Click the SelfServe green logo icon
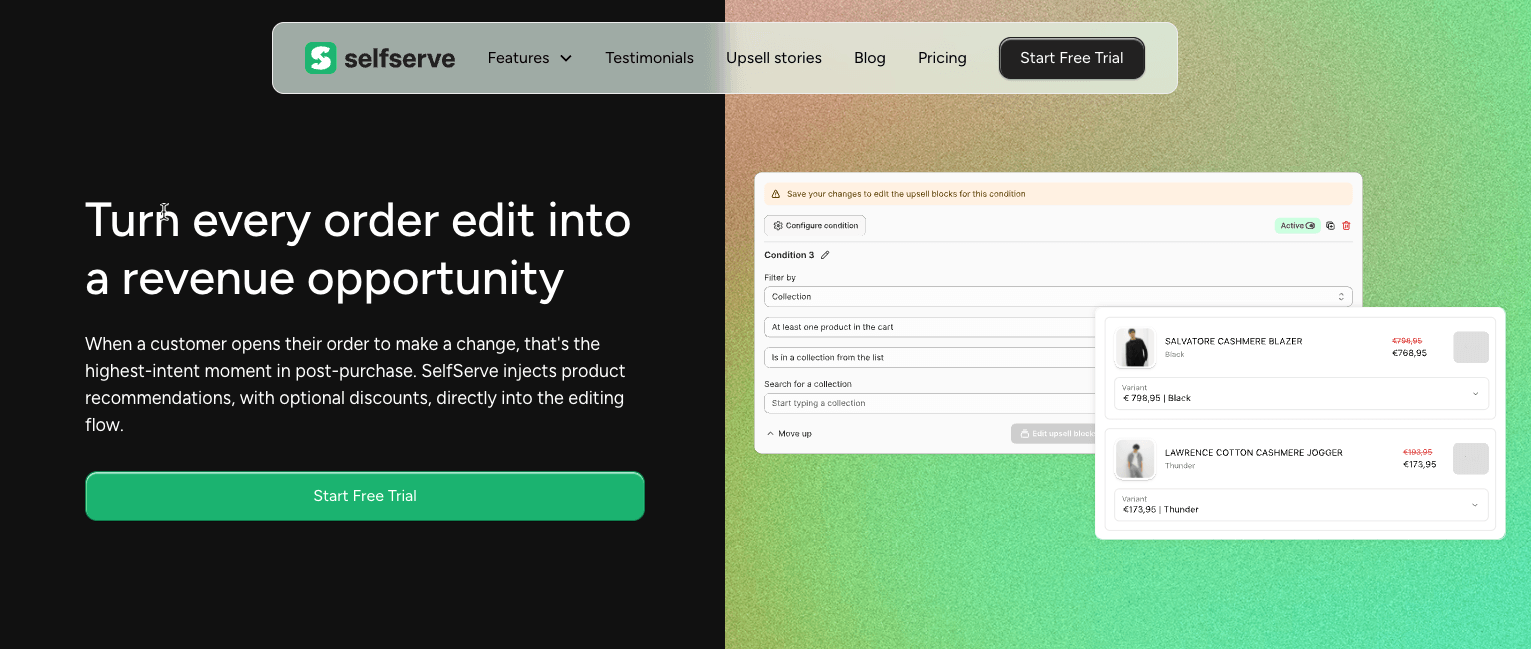This screenshot has height=649, width=1531. [x=321, y=58]
